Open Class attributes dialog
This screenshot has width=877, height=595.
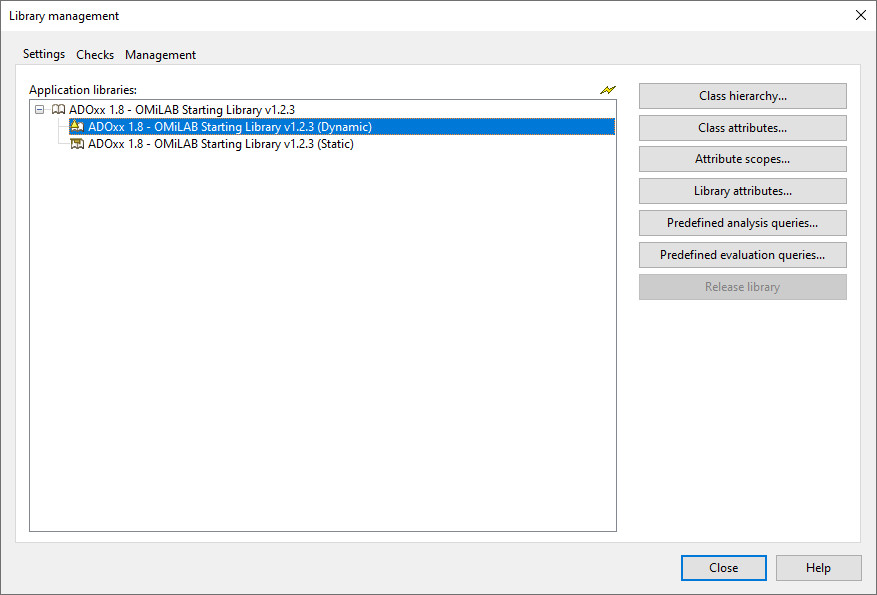tap(743, 128)
